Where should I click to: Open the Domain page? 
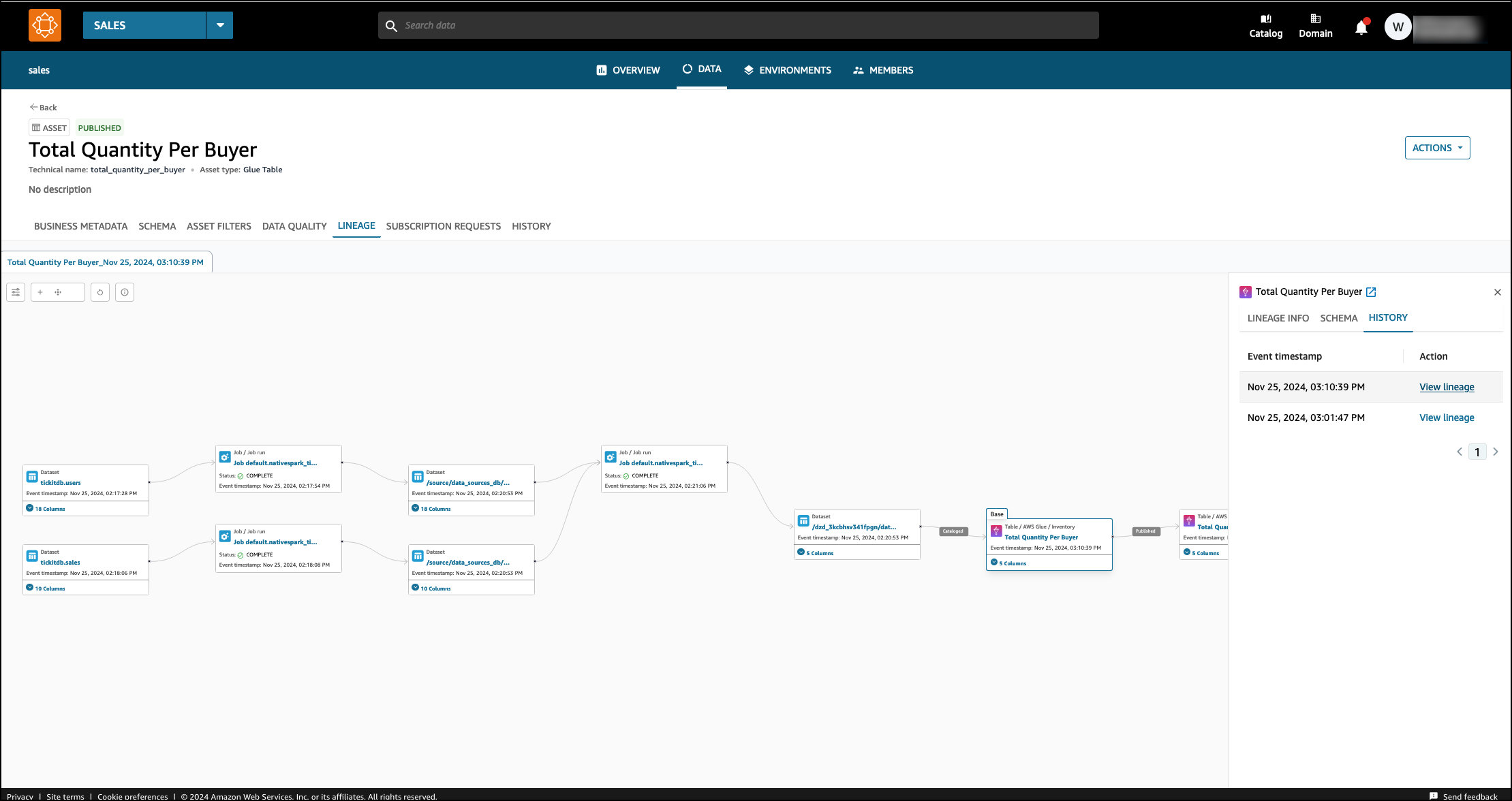1315,26
